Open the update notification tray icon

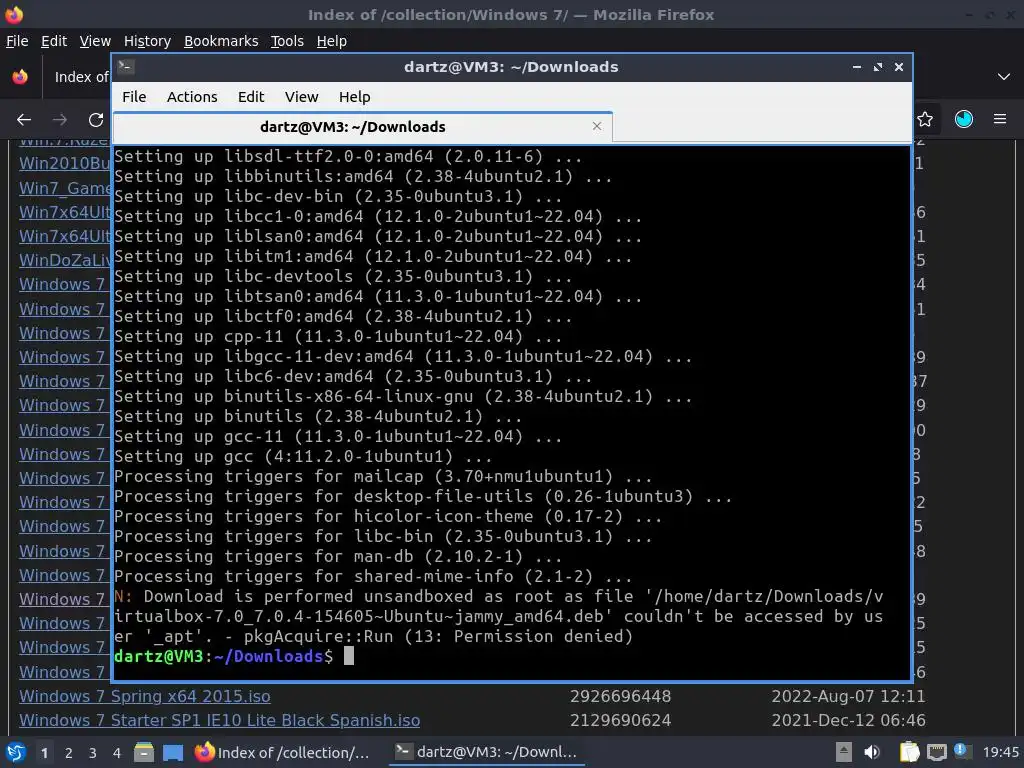pyautogui.click(x=960, y=751)
